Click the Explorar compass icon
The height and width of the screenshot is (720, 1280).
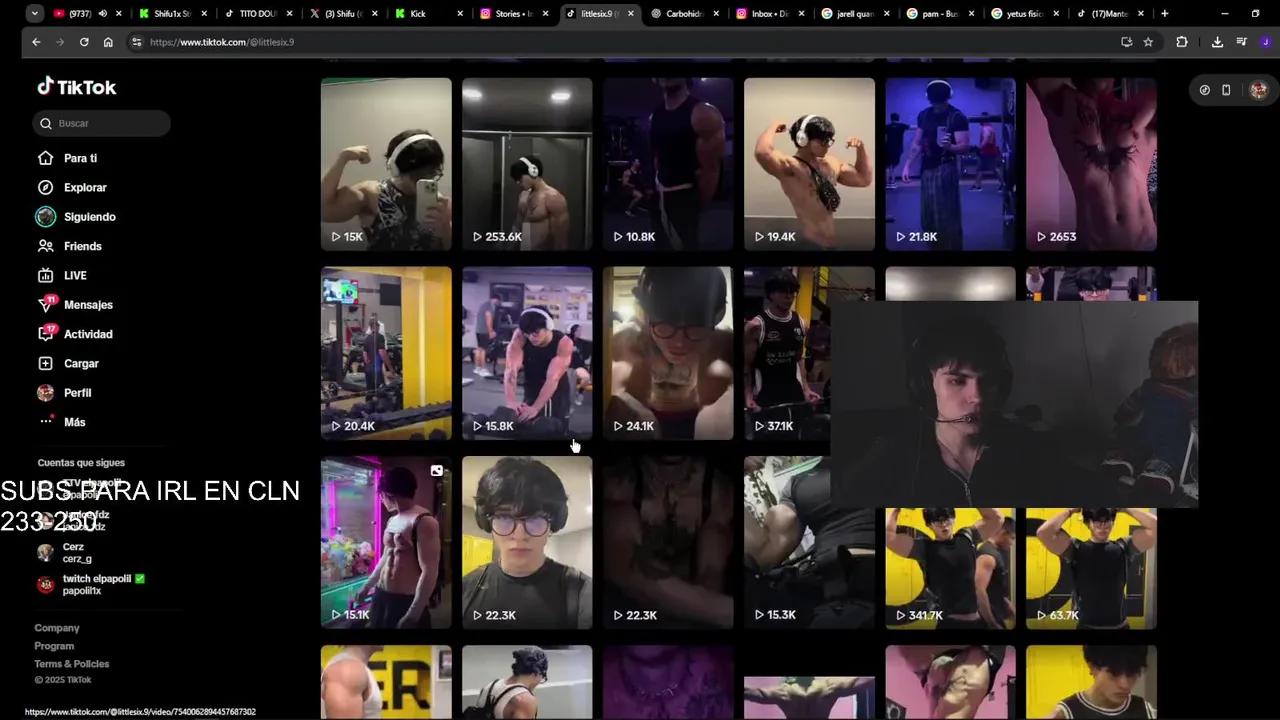pos(45,187)
